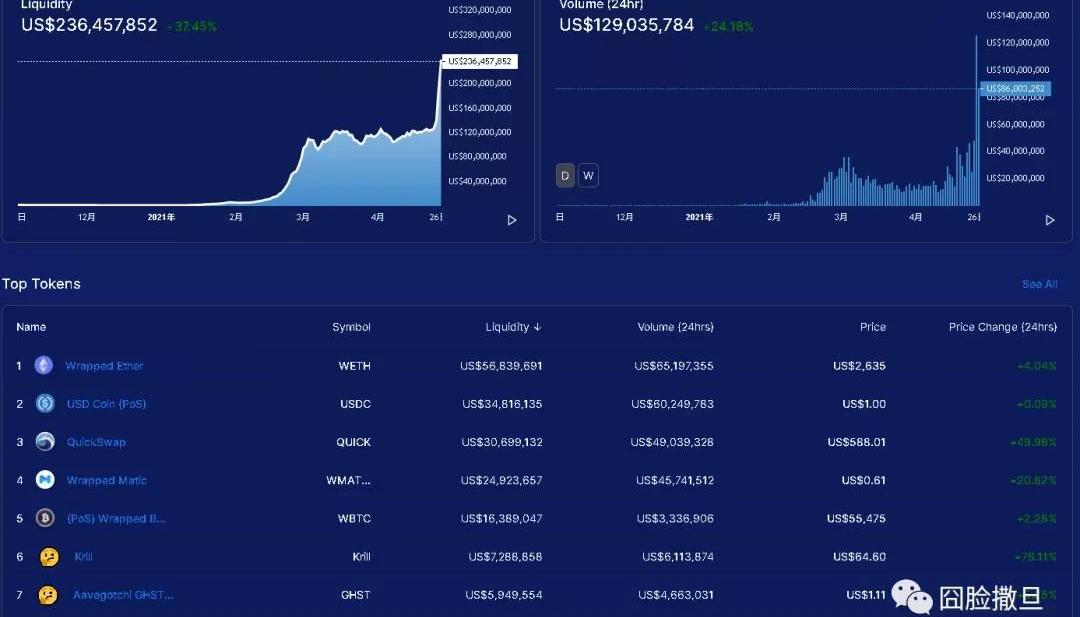
Task: Click the Wrapped Matic token icon
Action: coord(45,480)
